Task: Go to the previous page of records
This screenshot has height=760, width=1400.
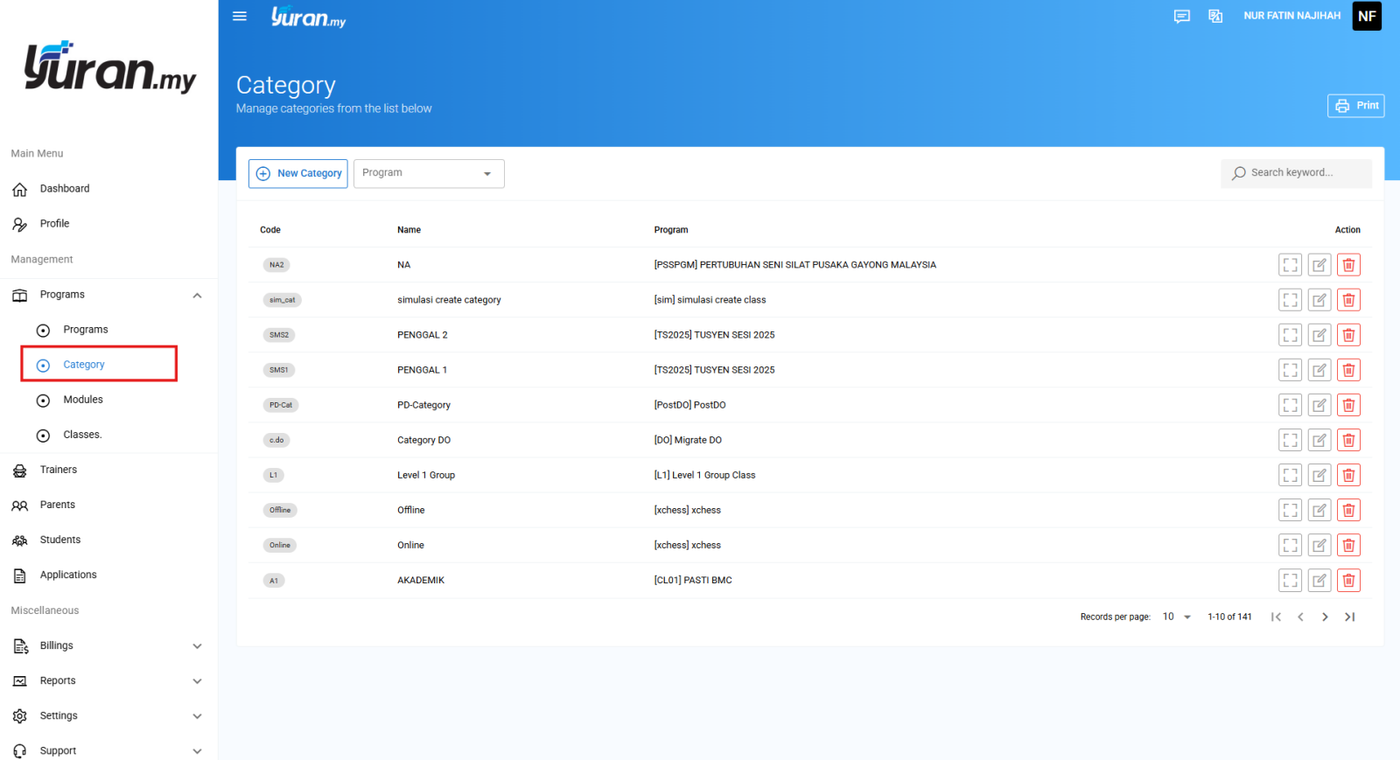Action: pos(1301,617)
